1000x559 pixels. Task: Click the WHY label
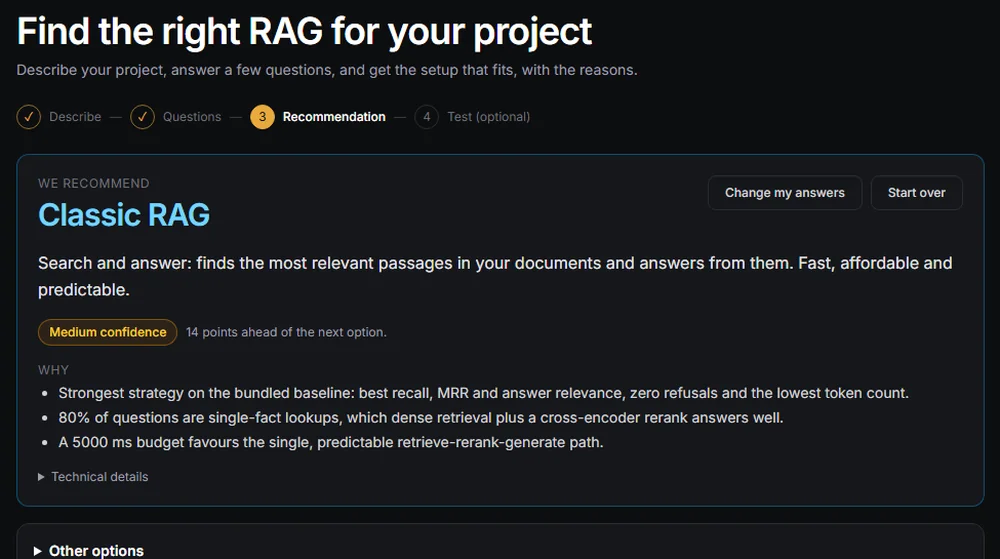click(x=54, y=370)
